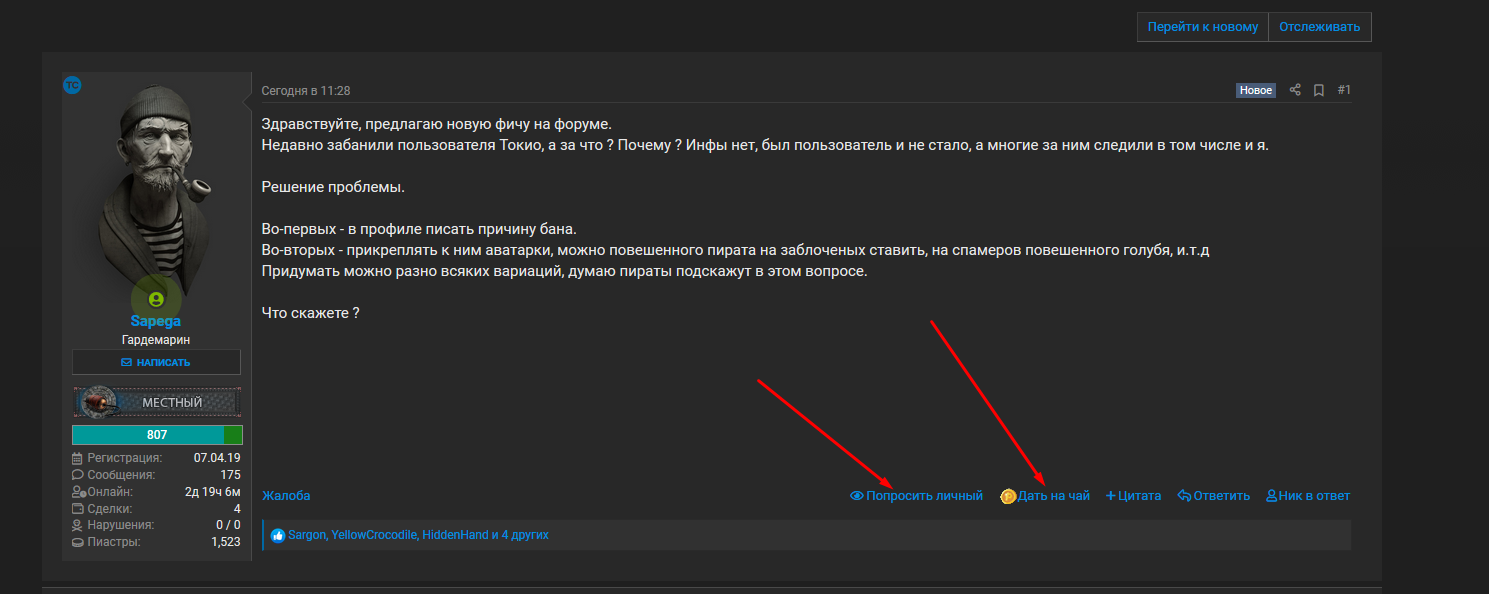Click the МЕСТНЫЙ rank banner
This screenshot has height=594, width=1489.
157,402
